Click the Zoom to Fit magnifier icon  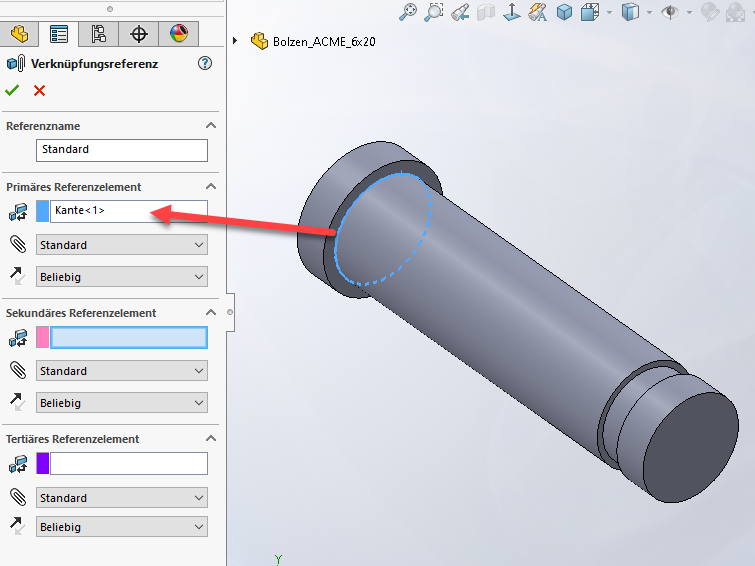point(408,12)
